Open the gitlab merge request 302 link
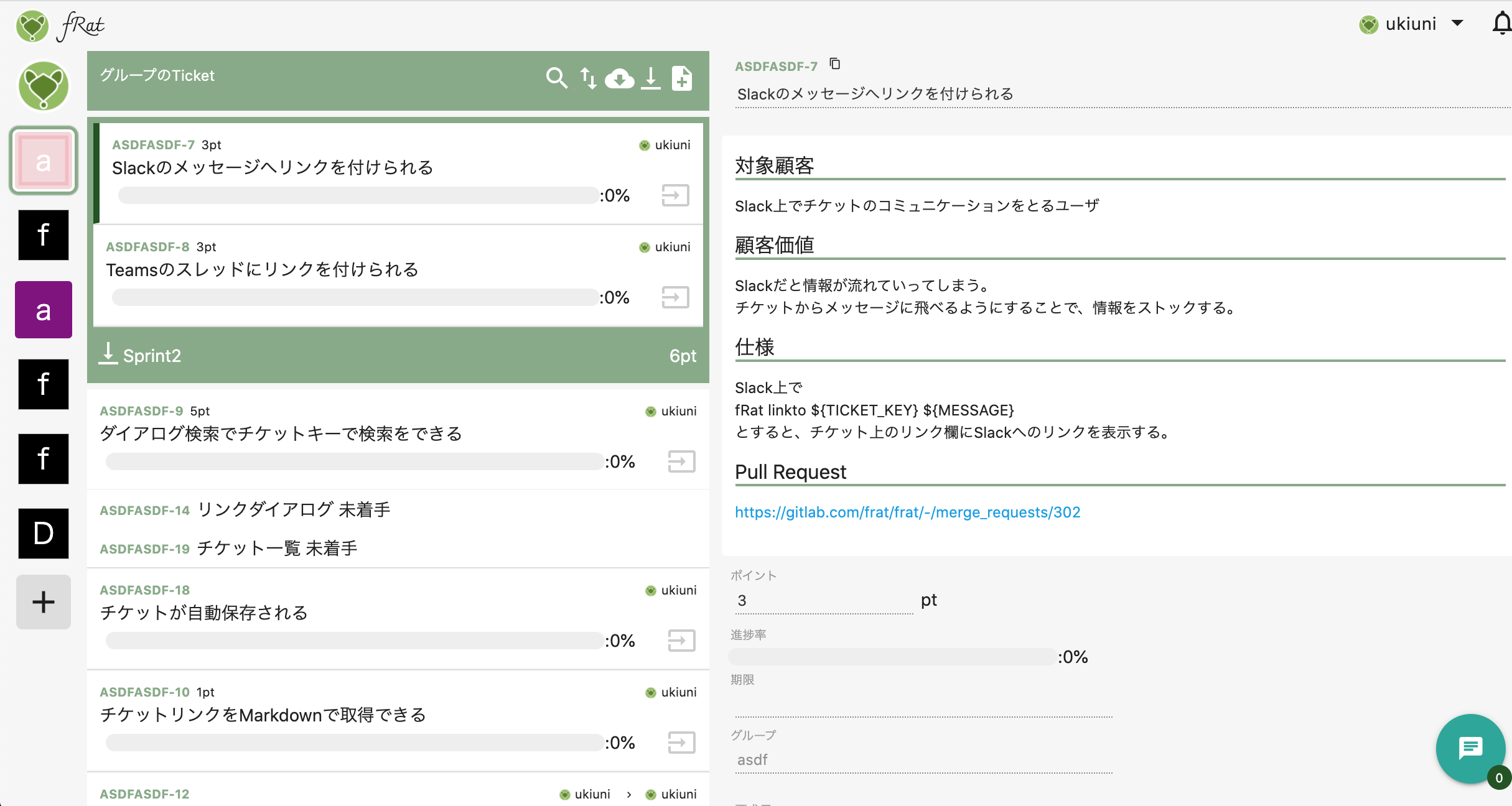 [x=907, y=512]
